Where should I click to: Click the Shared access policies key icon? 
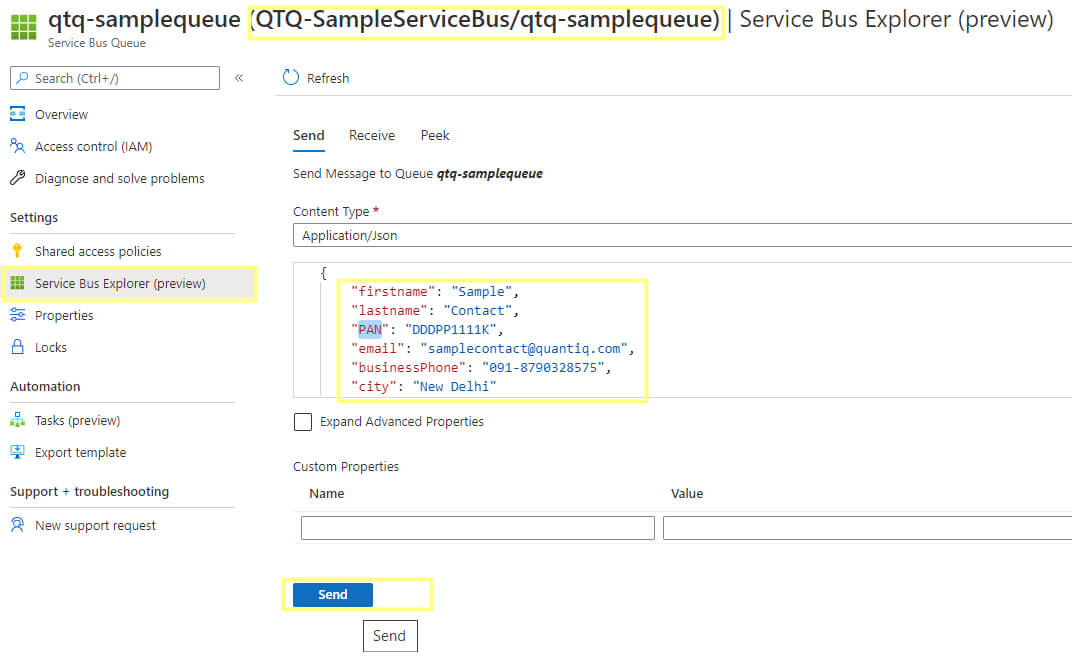[22, 251]
